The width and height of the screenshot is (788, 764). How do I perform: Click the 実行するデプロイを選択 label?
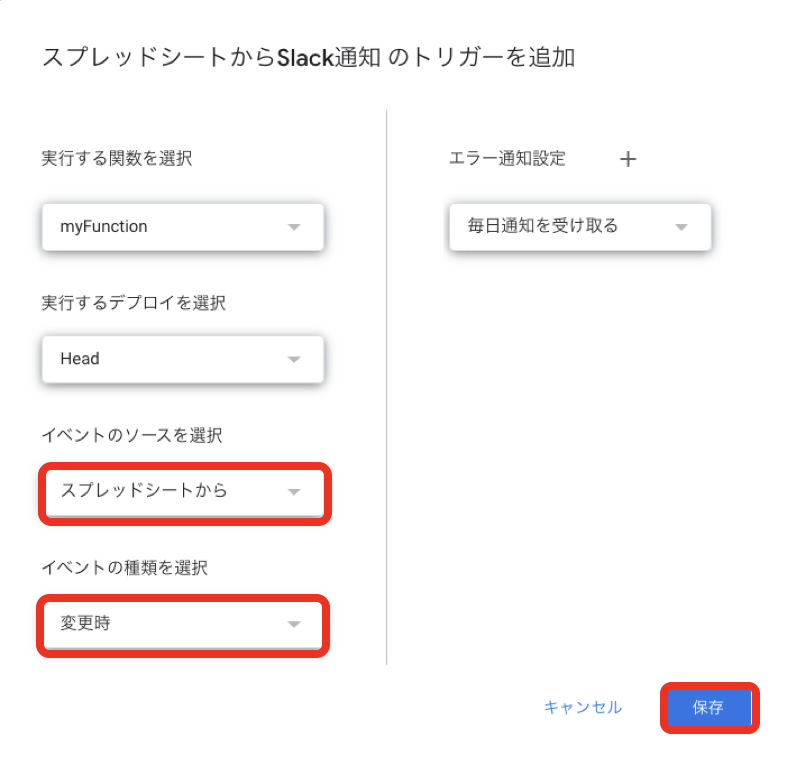pos(133,303)
